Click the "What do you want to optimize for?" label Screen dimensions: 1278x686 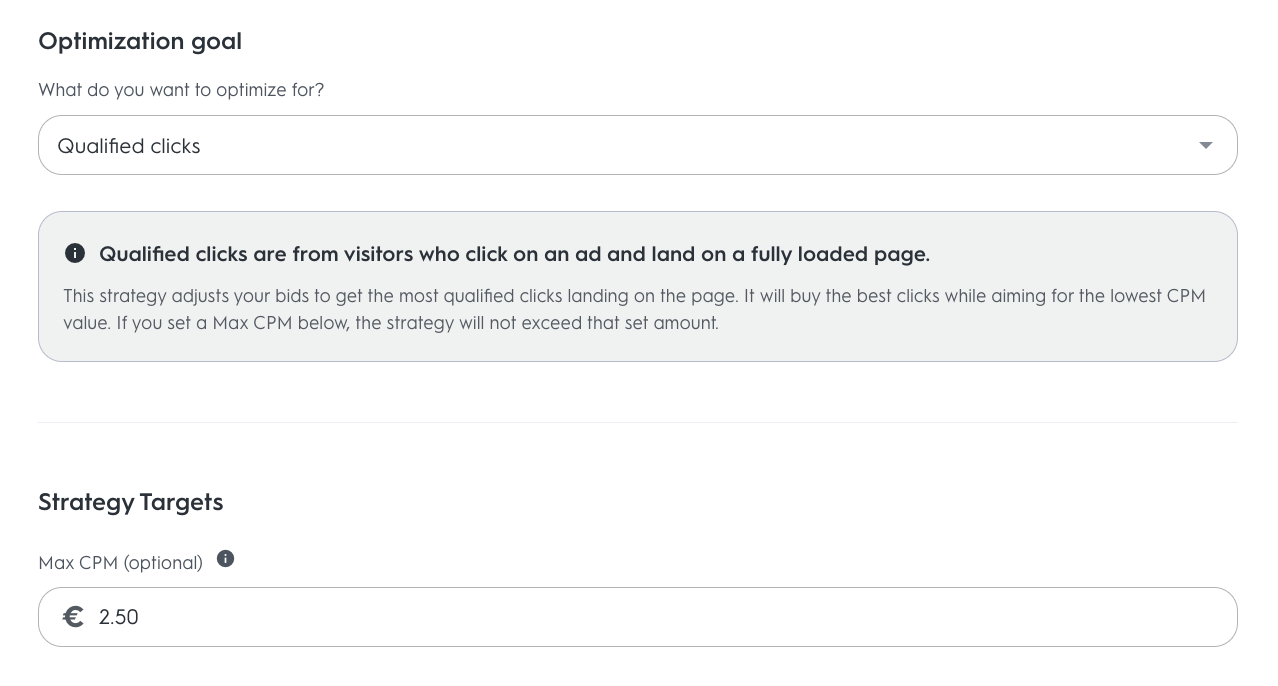click(x=181, y=90)
